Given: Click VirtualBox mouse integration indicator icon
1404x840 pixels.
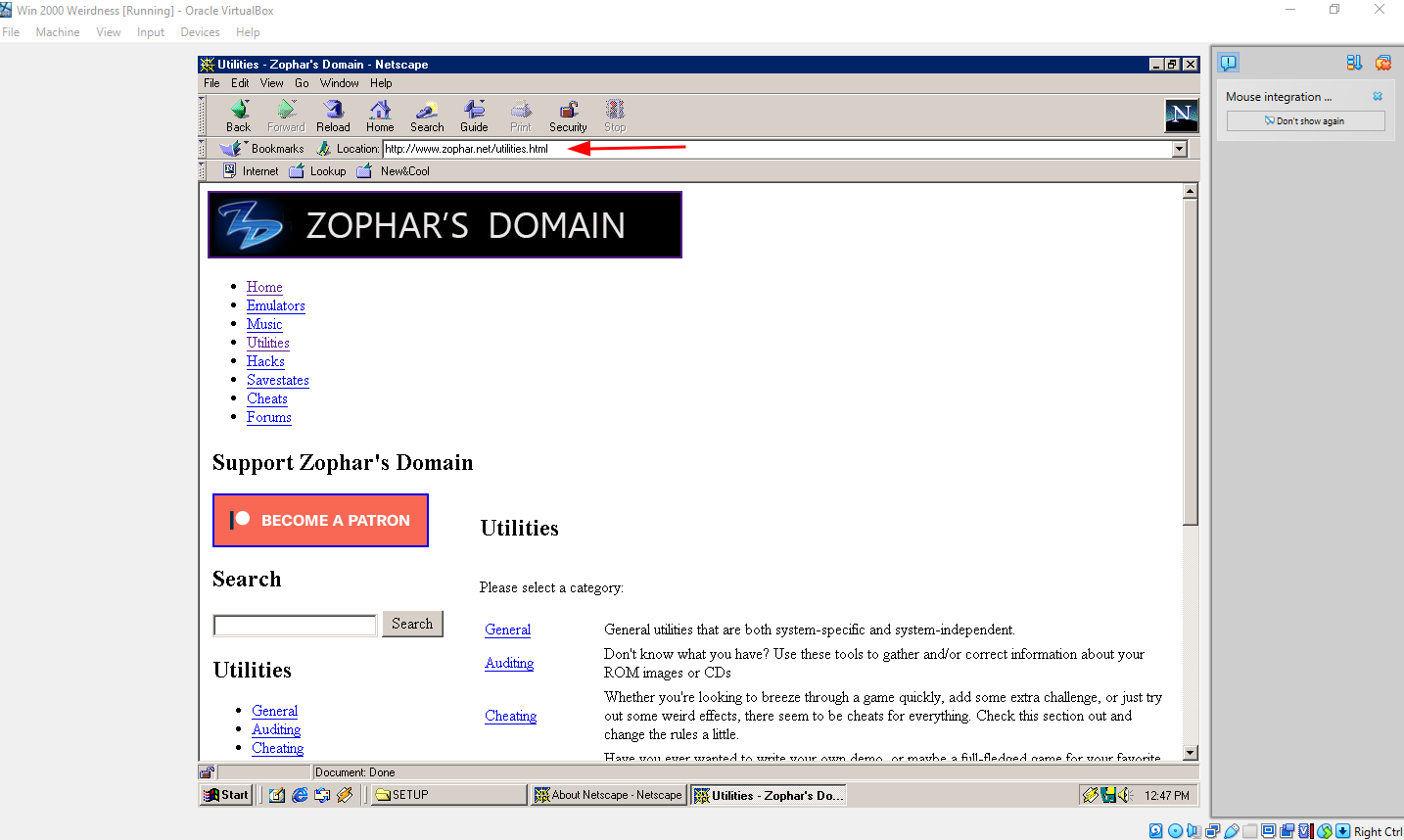Looking at the screenshot, I should click(1325, 831).
